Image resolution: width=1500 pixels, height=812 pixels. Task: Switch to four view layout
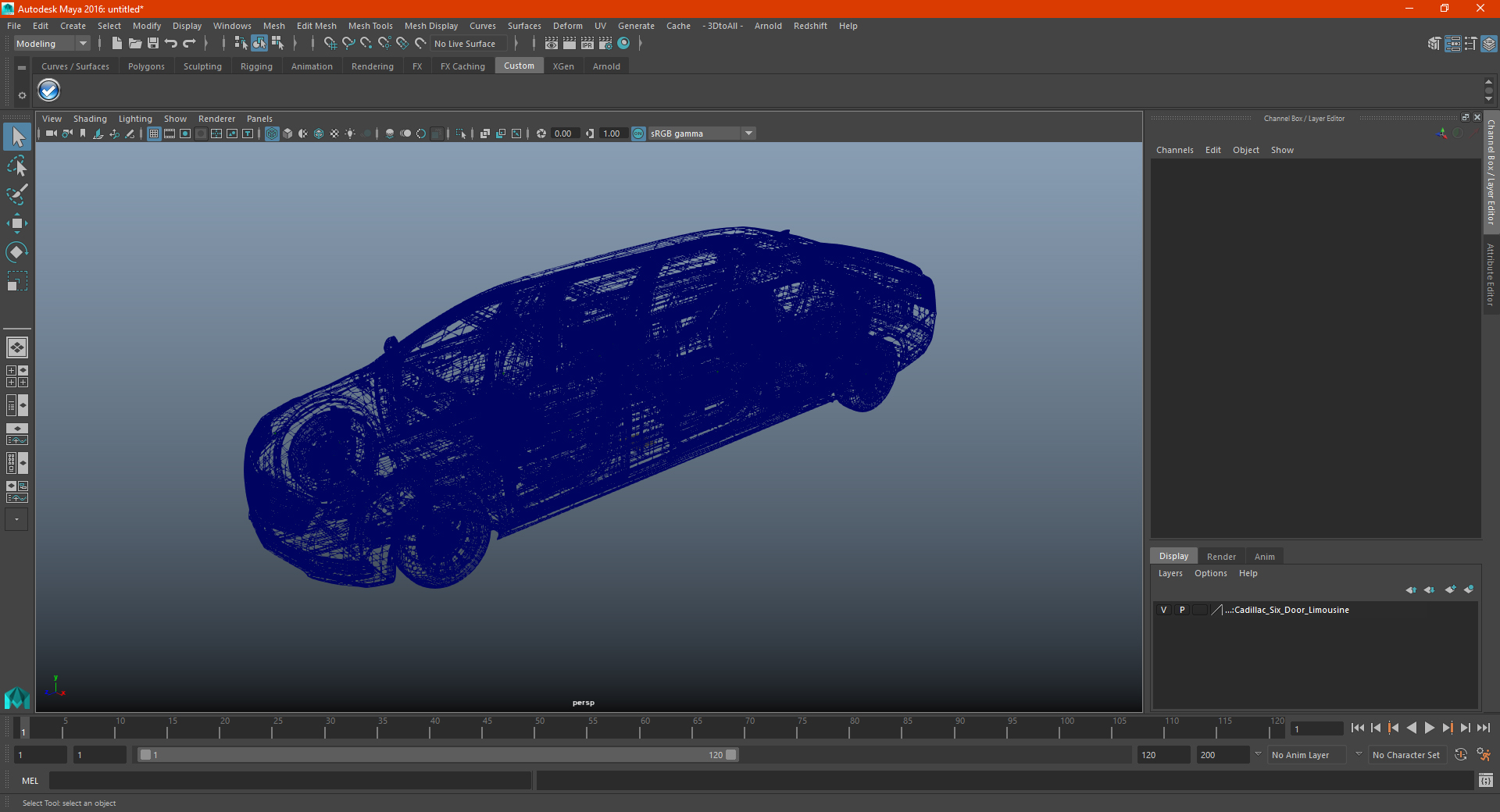17,376
